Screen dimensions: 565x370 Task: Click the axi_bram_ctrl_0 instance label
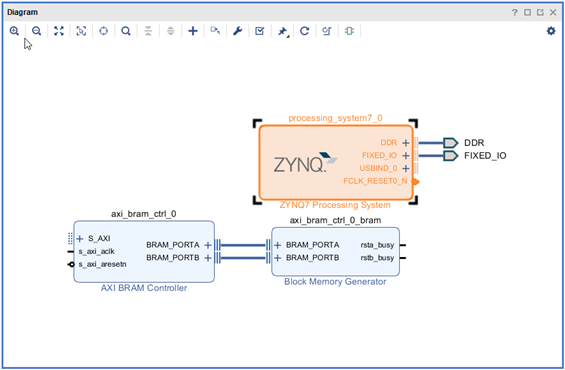click(144, 214)
